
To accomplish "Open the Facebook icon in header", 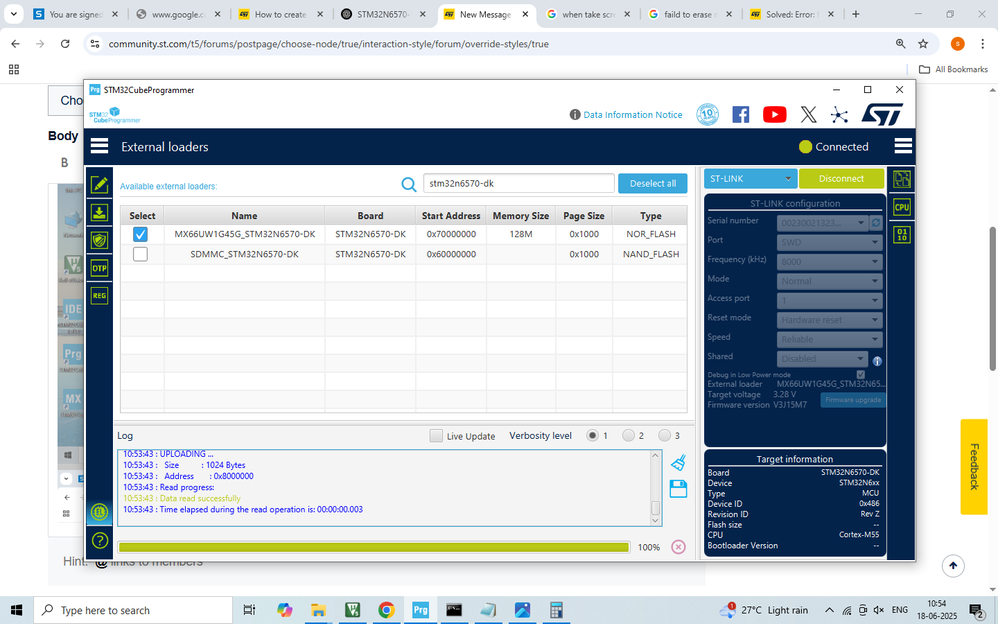I will click(740, 115).
